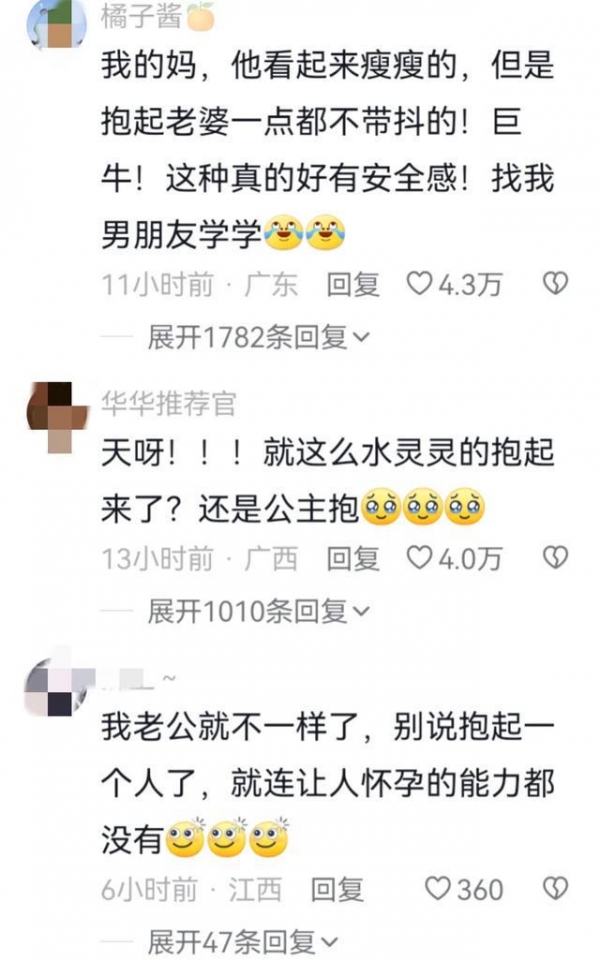Reply to 华华推荐官's comment
The image size is (600, 961).
(352, 558)
